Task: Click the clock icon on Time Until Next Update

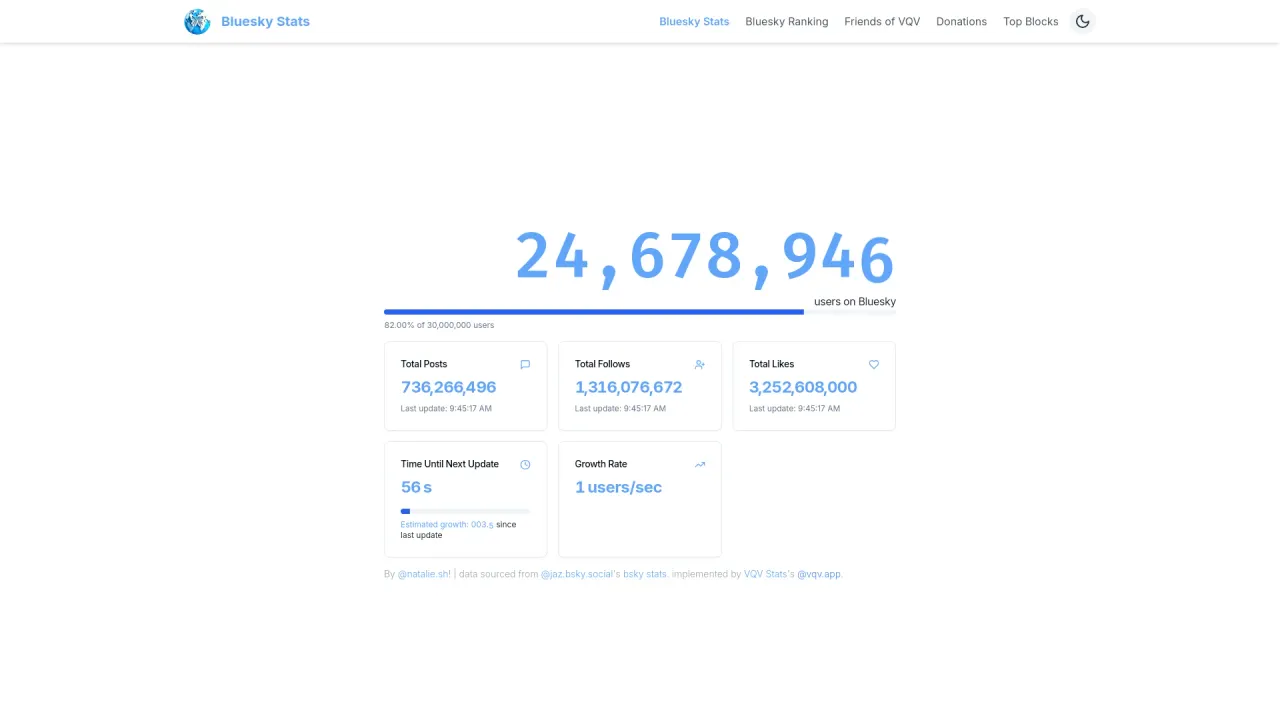Action: [525, 464]
